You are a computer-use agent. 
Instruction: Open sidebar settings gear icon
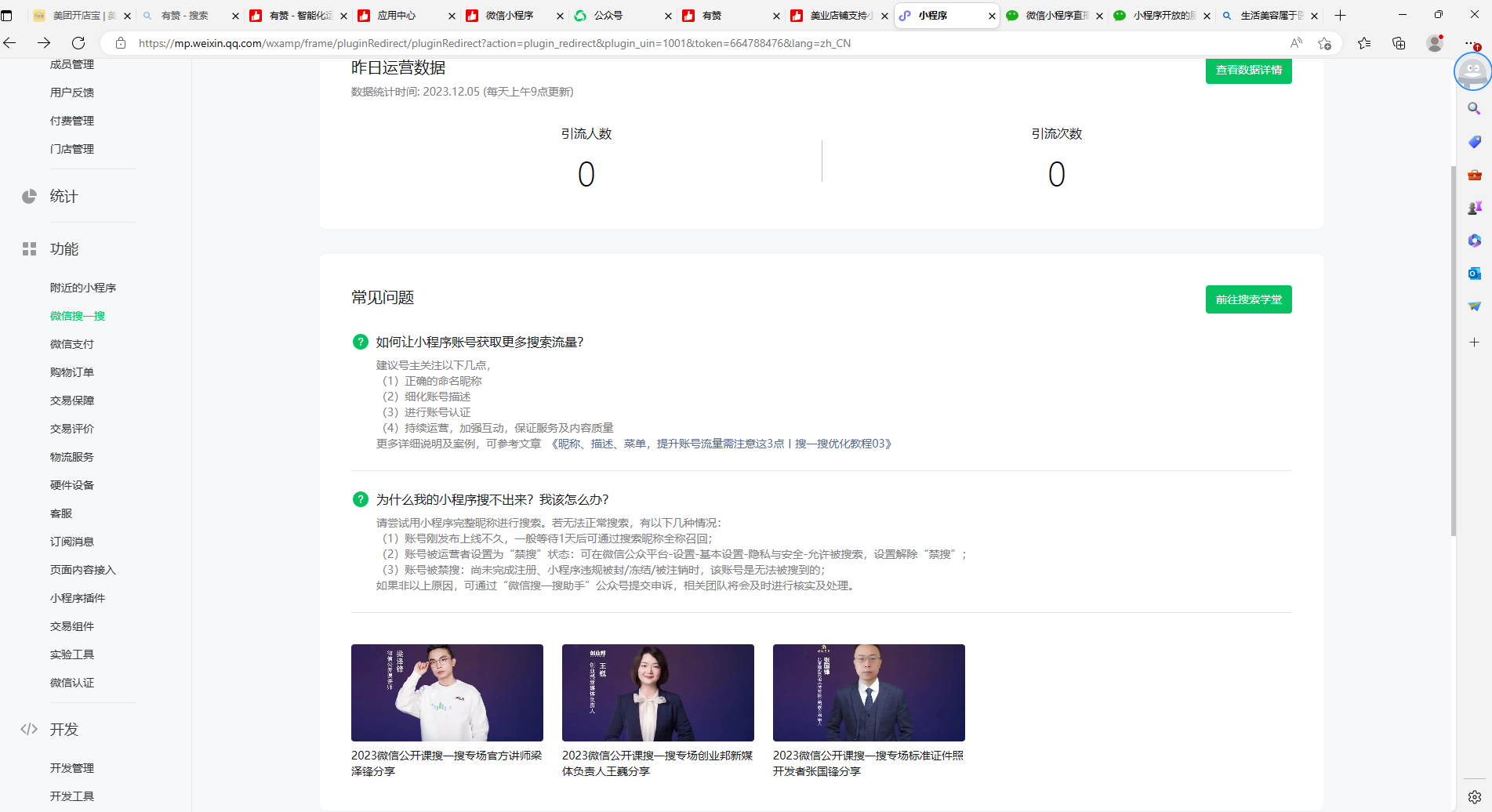click(x=1474, y=796)
